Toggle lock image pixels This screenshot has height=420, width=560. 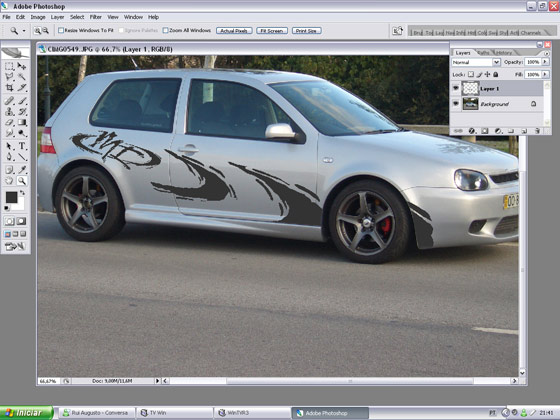pyautogui.click(x=479, y=74)
